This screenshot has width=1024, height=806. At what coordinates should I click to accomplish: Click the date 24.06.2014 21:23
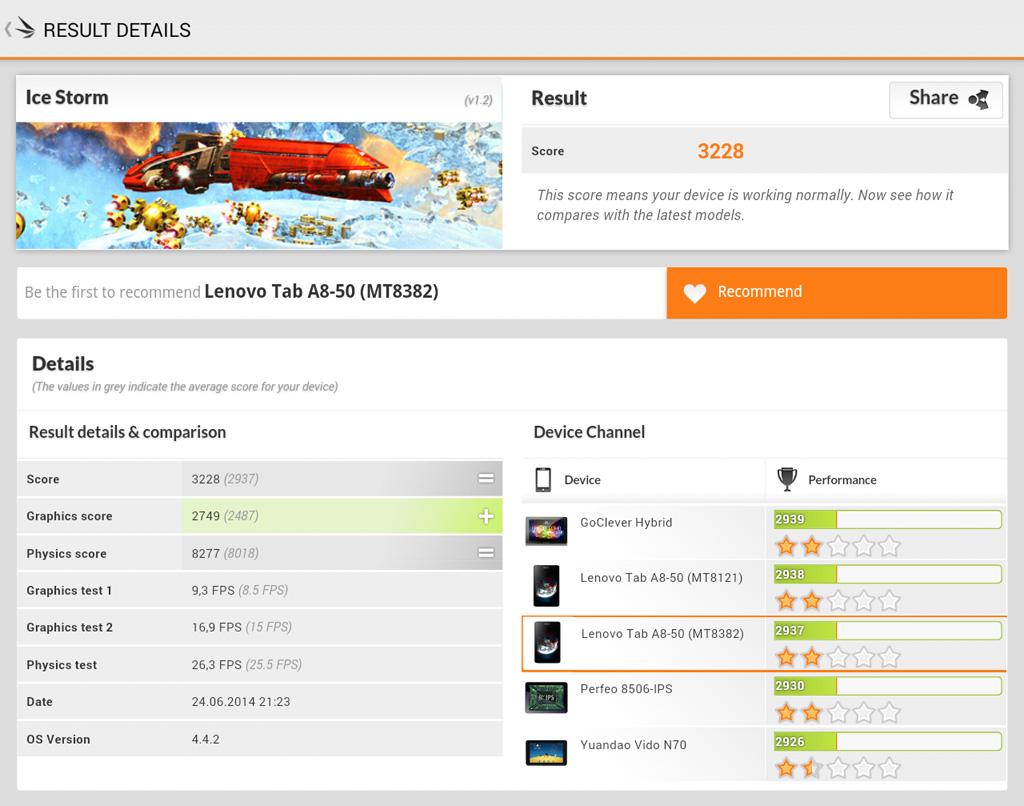[240, 701]
